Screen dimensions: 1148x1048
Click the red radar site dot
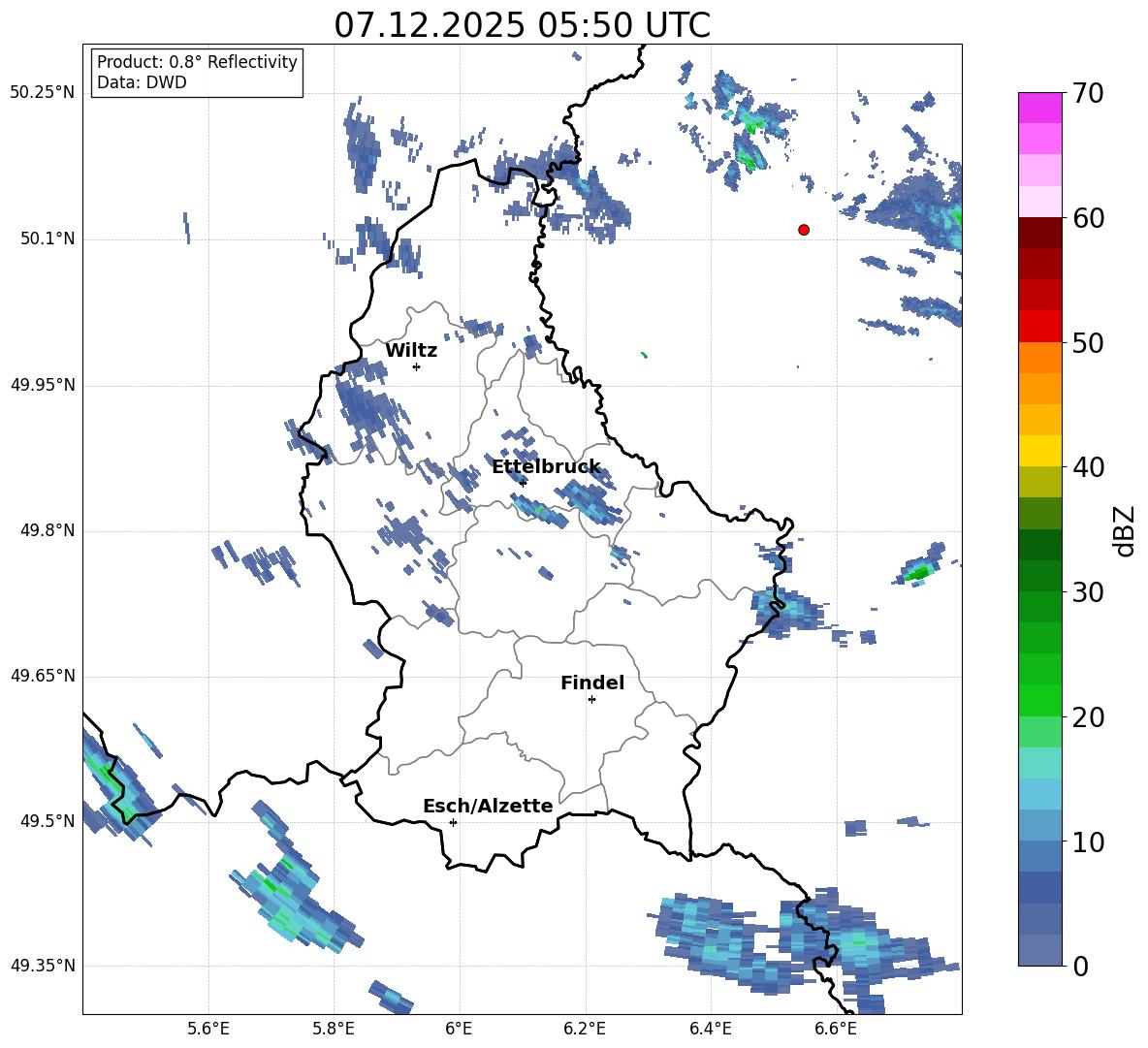tap(803, 229)
